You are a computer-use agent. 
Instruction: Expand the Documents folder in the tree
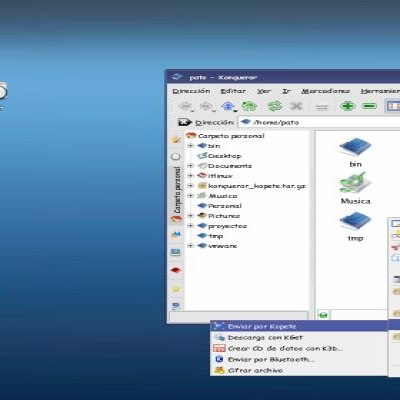click(190, 166)
